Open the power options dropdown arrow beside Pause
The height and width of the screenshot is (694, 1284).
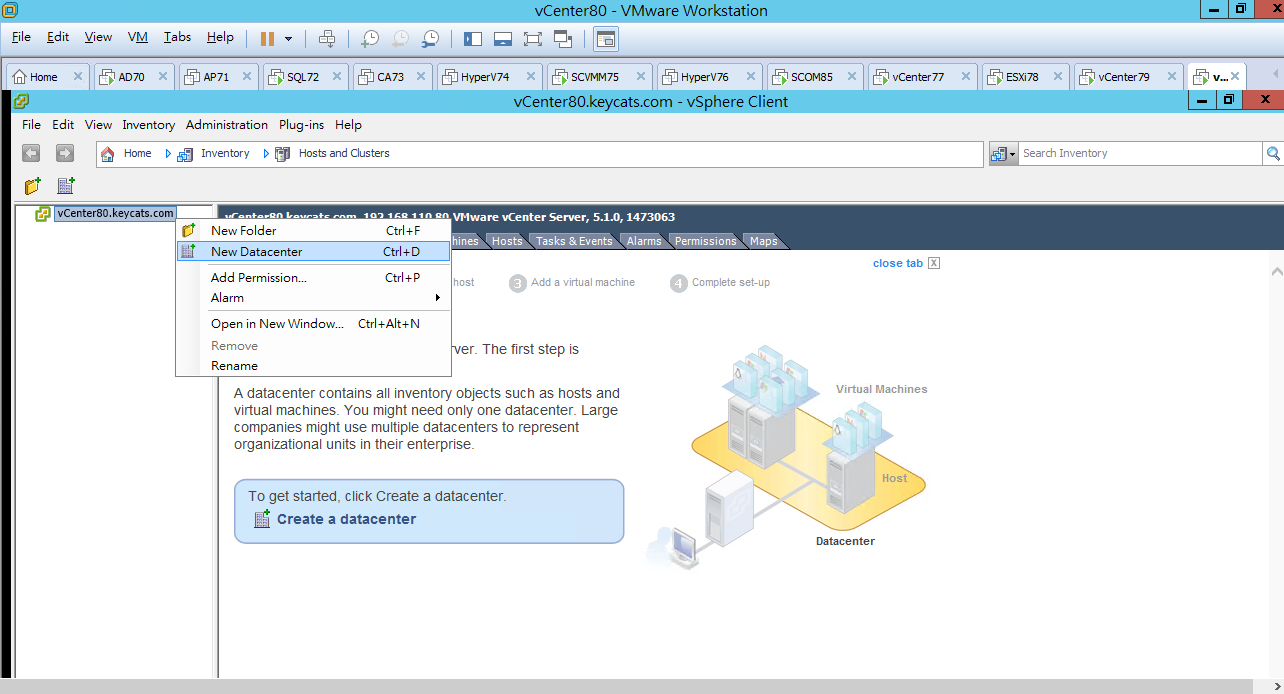289,39
